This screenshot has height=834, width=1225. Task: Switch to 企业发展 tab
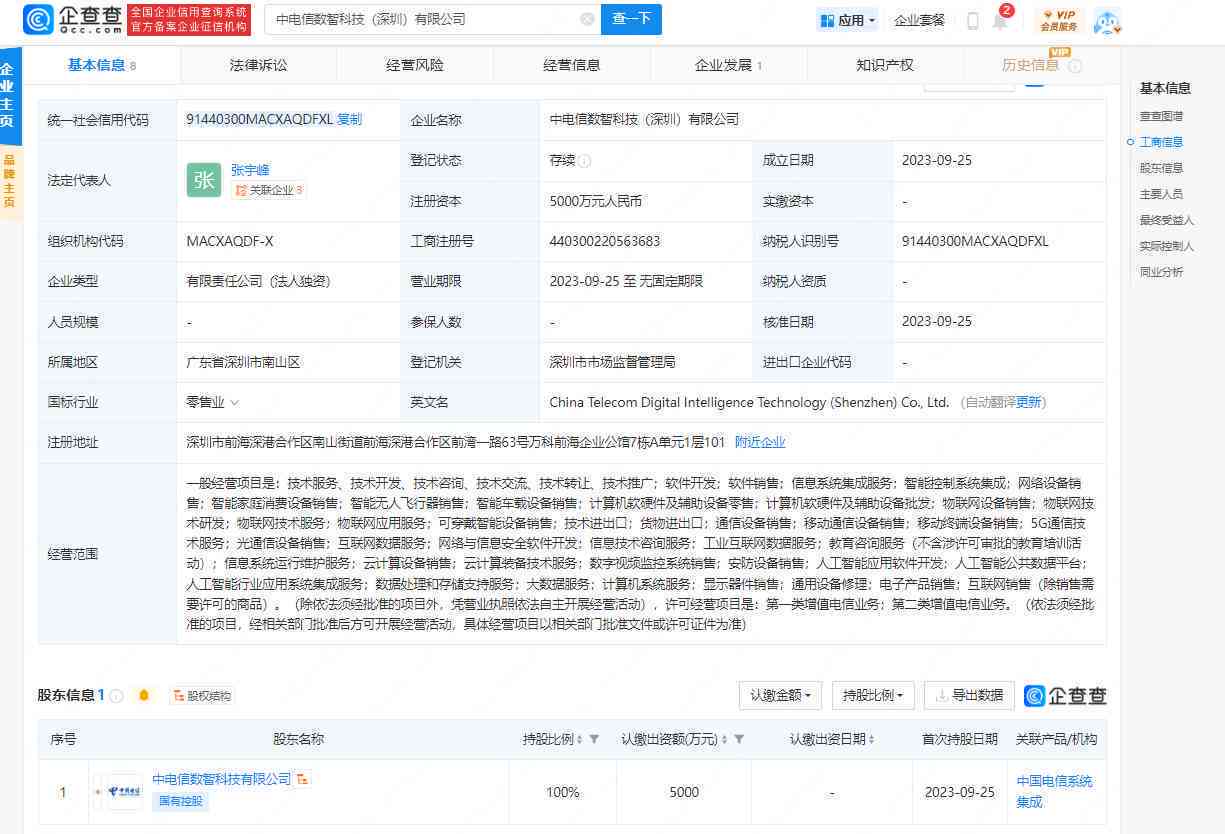pos(728,65)
